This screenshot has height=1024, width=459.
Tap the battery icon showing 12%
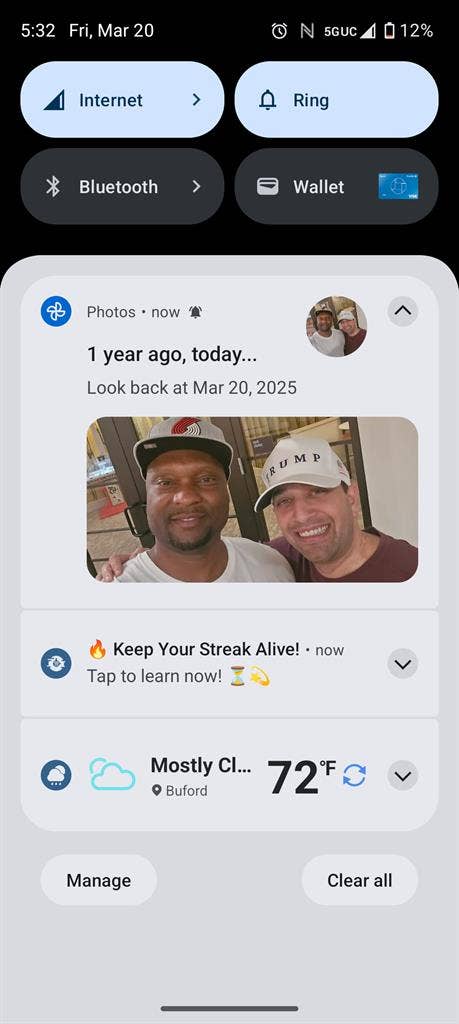(x=390, y=30)
